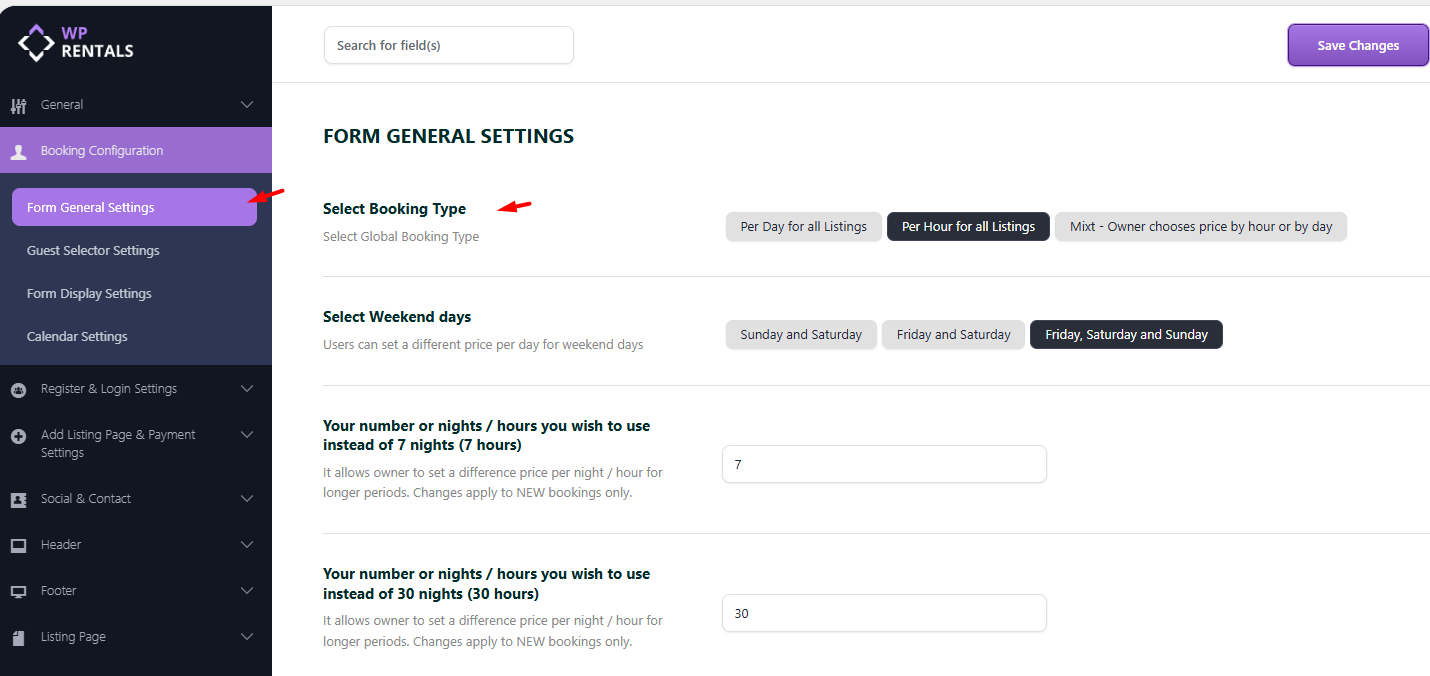Set weekend to Sunday and Saturday
1430x676 pixels.
pos(800,335)
